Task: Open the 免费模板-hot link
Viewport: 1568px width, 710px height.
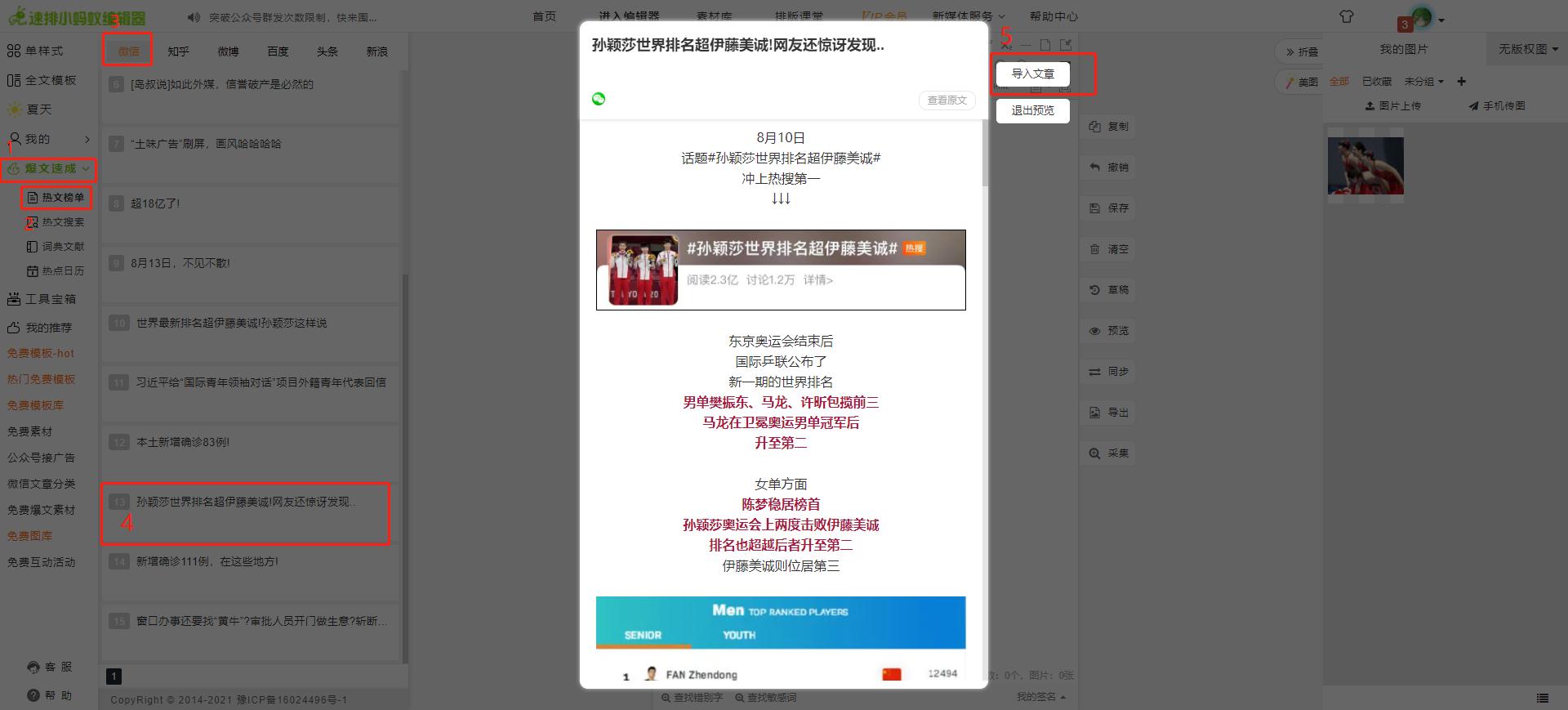Action: [x=41, y=353]
